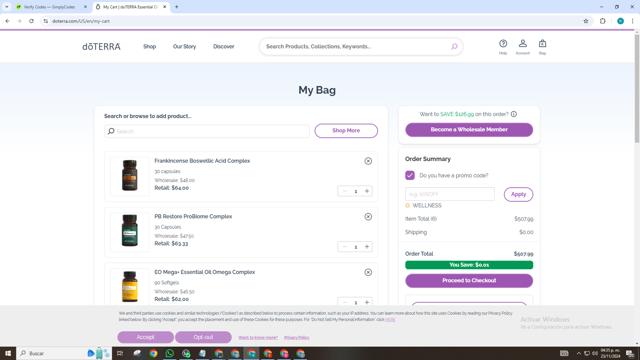Open the Account icon in header
Image resolution: width=640 pixels, height=360 pixels.
522,46
